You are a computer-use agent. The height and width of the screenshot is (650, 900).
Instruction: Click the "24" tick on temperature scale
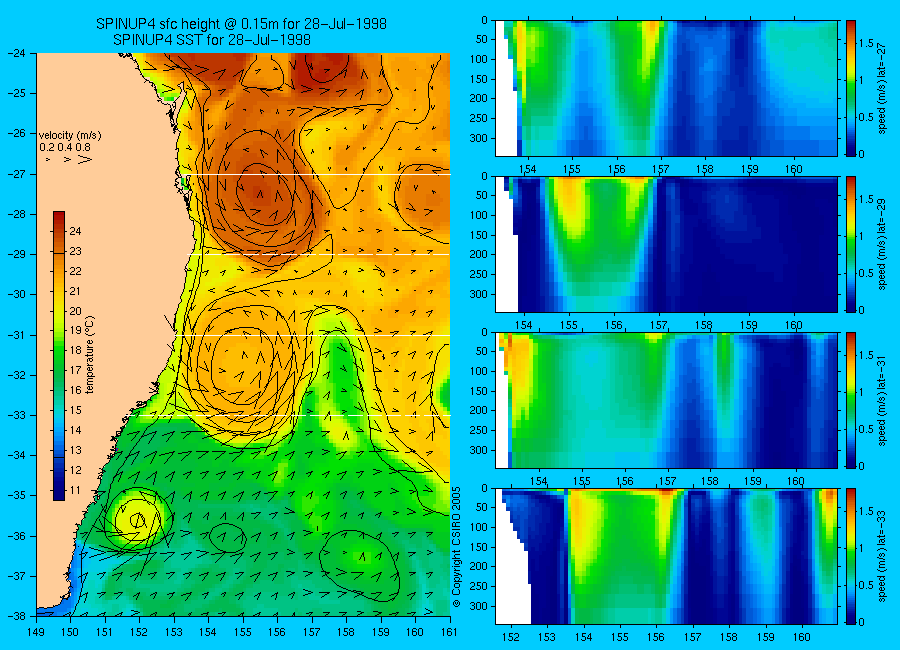75,231
